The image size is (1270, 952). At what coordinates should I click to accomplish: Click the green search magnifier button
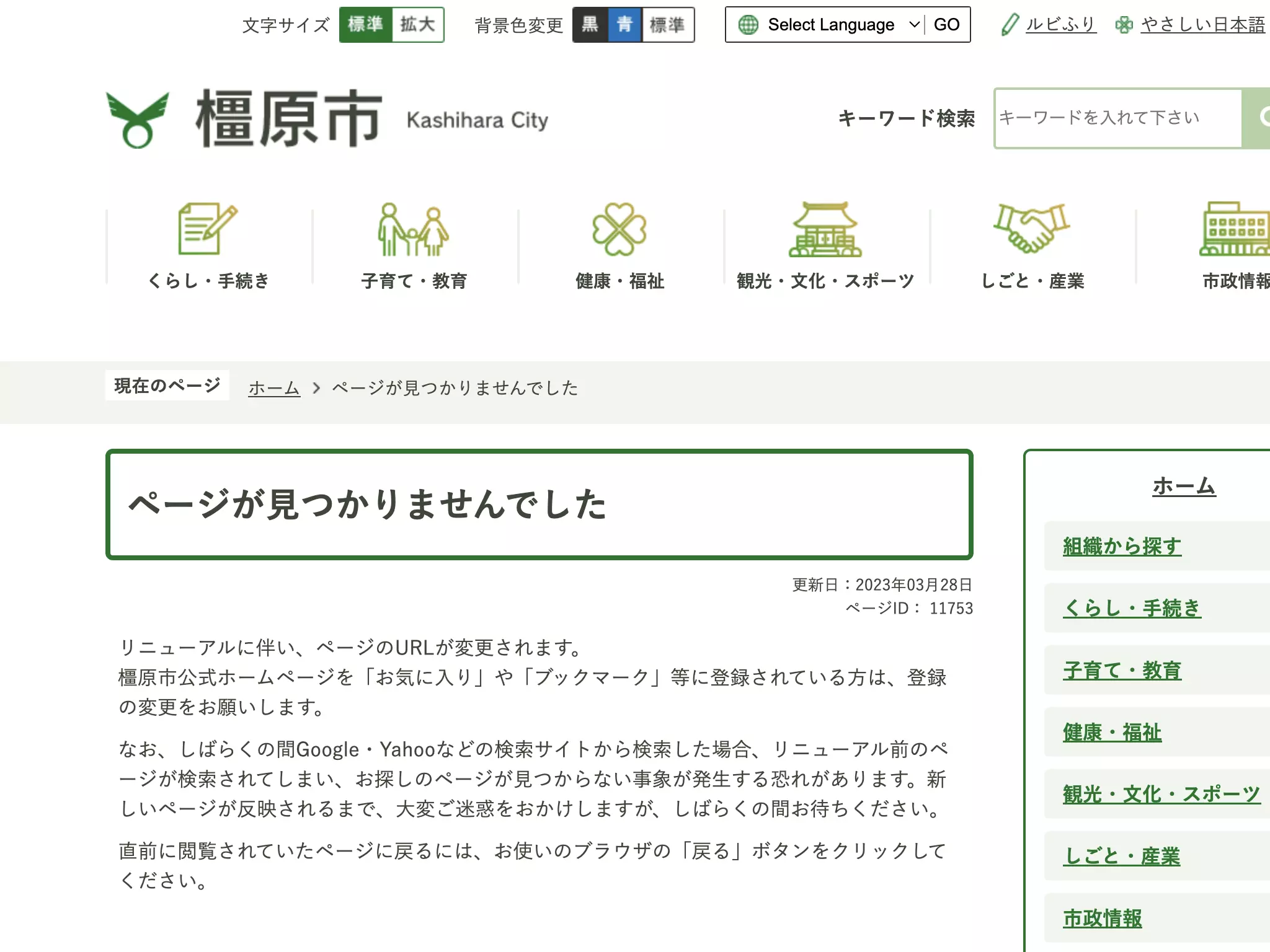1256,118
